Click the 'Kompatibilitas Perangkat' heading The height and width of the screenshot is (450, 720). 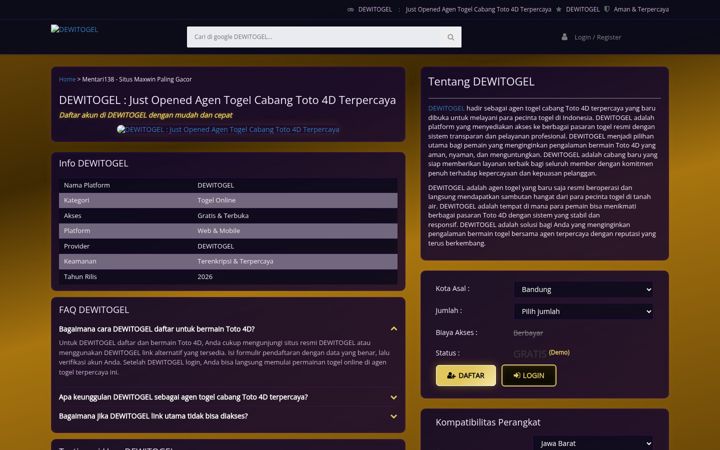[x=488, y=422]
